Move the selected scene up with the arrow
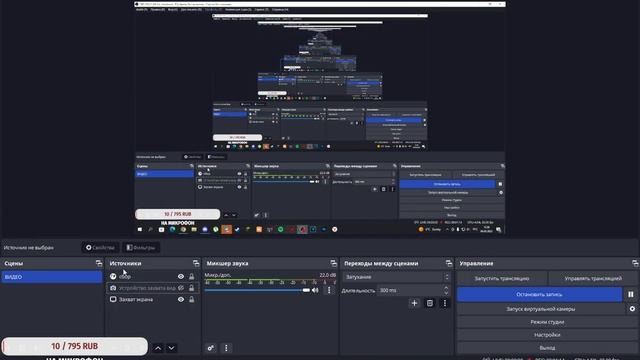The height and width of the screenshot is (360, 640). 158,348
